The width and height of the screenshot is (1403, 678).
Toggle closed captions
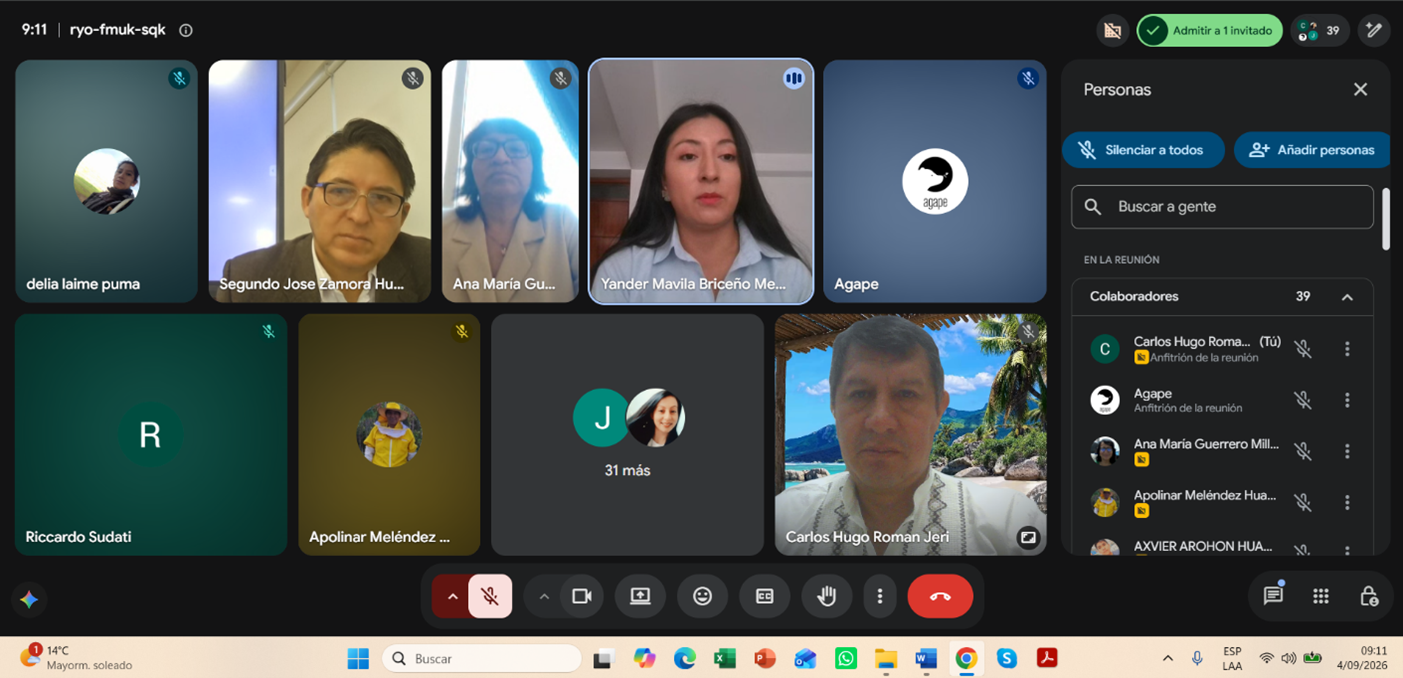[x=764, y=596]
